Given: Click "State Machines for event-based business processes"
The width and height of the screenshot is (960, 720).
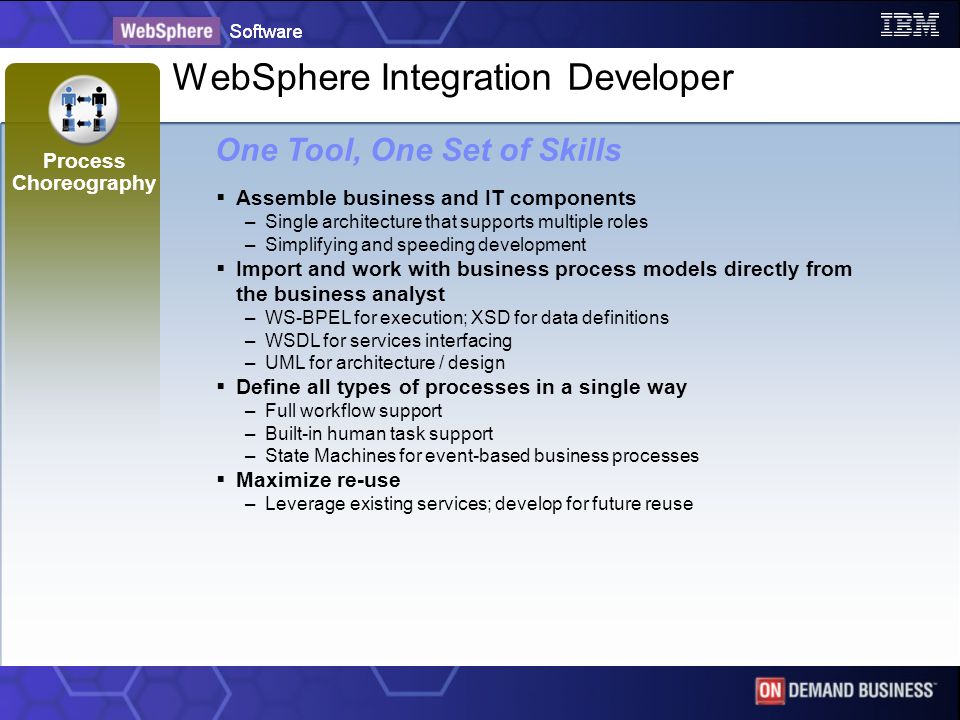Looking at the screenshot, I should pos(482,456).
